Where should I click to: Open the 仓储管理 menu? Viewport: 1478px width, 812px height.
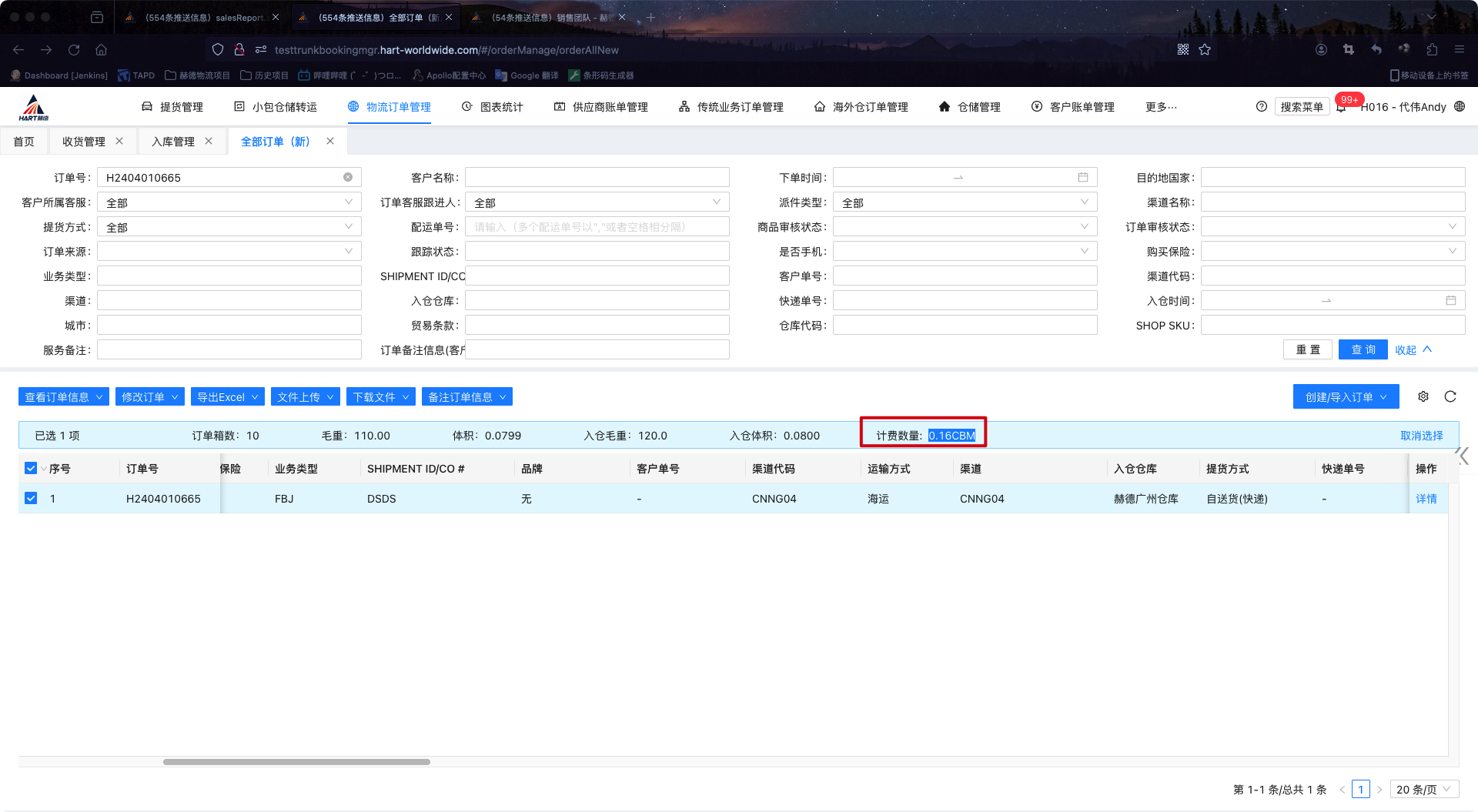[x=970, y=107]
